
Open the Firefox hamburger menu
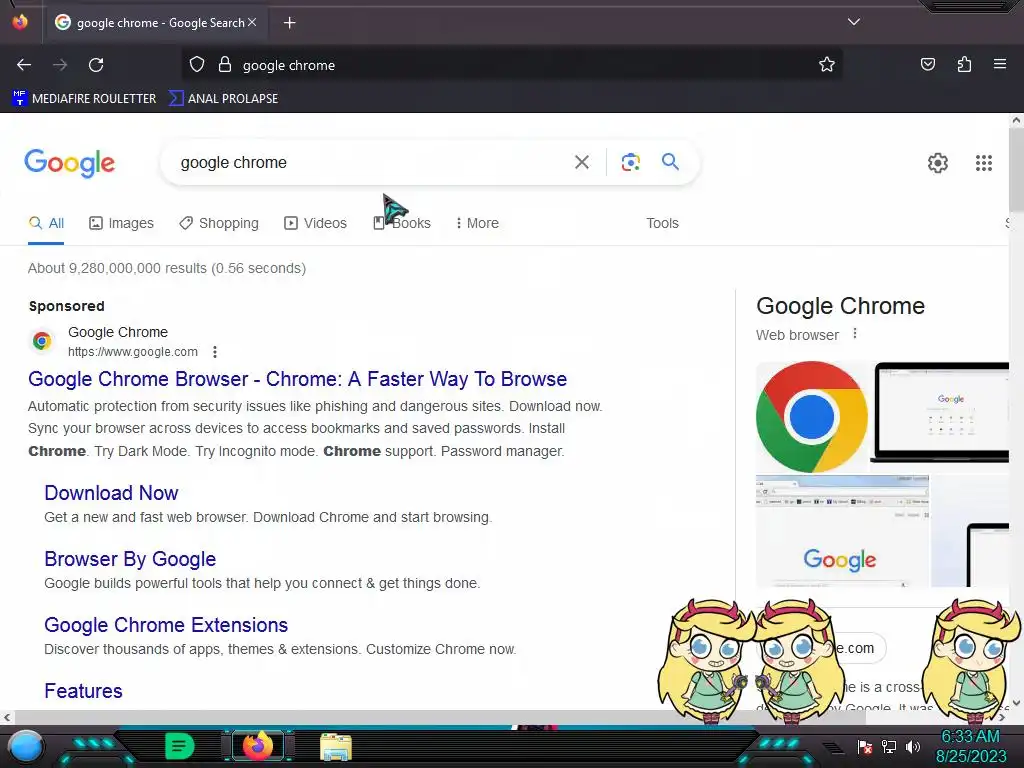click(999, 64)
